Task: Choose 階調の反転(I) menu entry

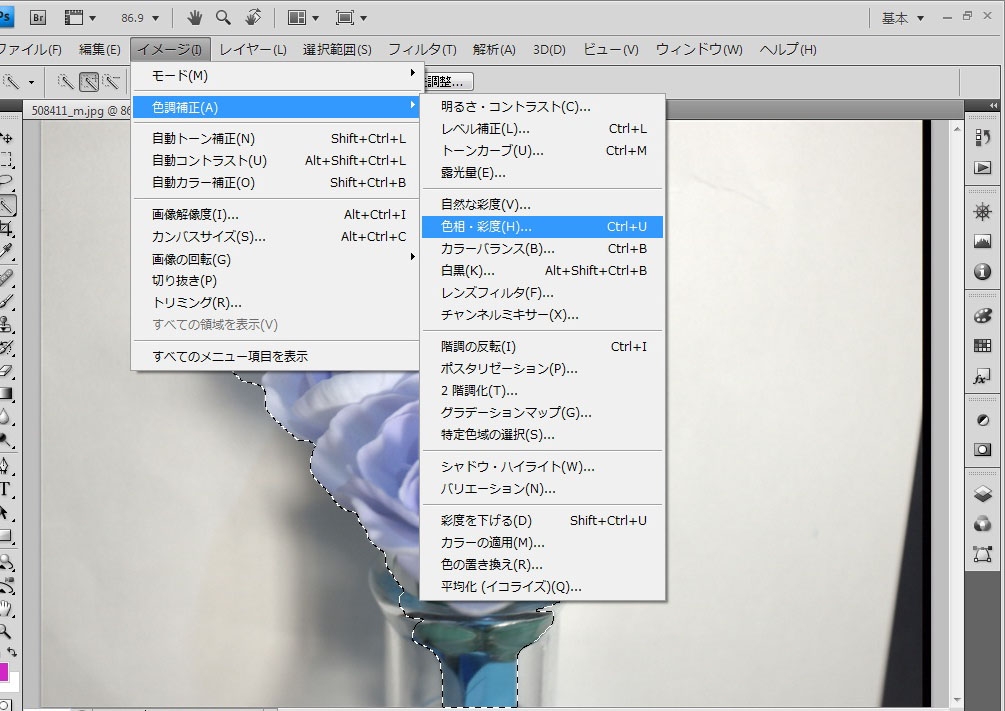Action: pyautogui.click(x=542, y=346)
